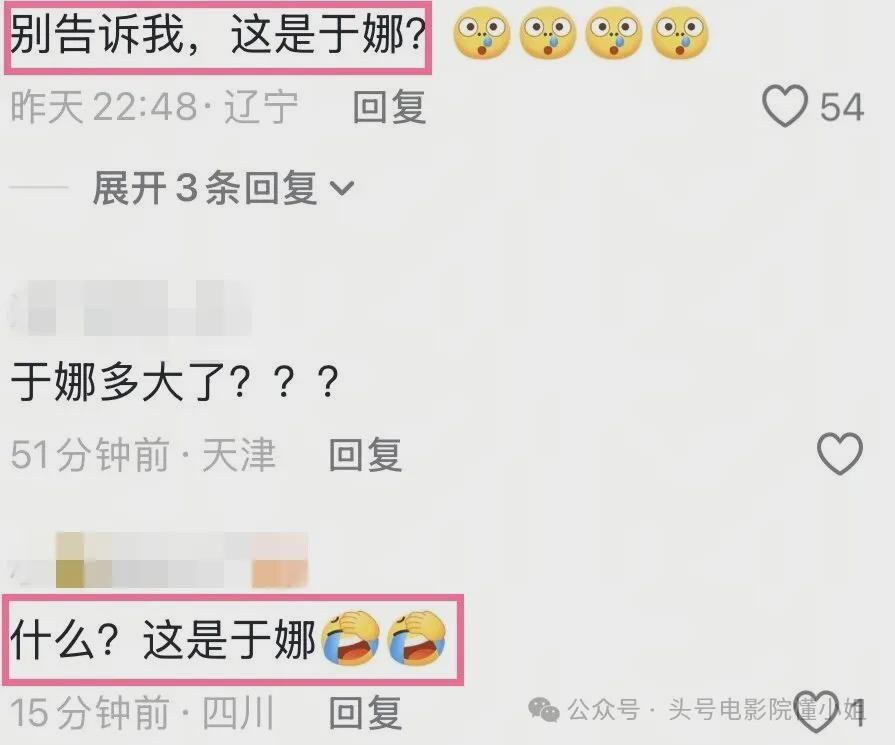Click the 54 like count number
Screen dimensions: 895x745
[x=842, y=107]
